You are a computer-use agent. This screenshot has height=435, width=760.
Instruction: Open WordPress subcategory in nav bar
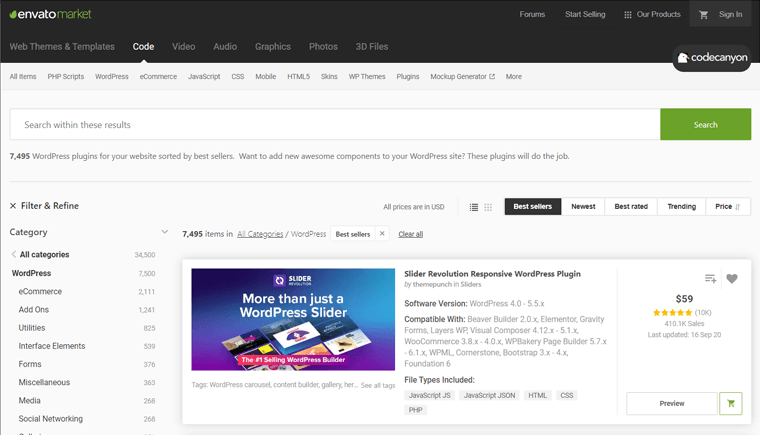click(111, 77)
